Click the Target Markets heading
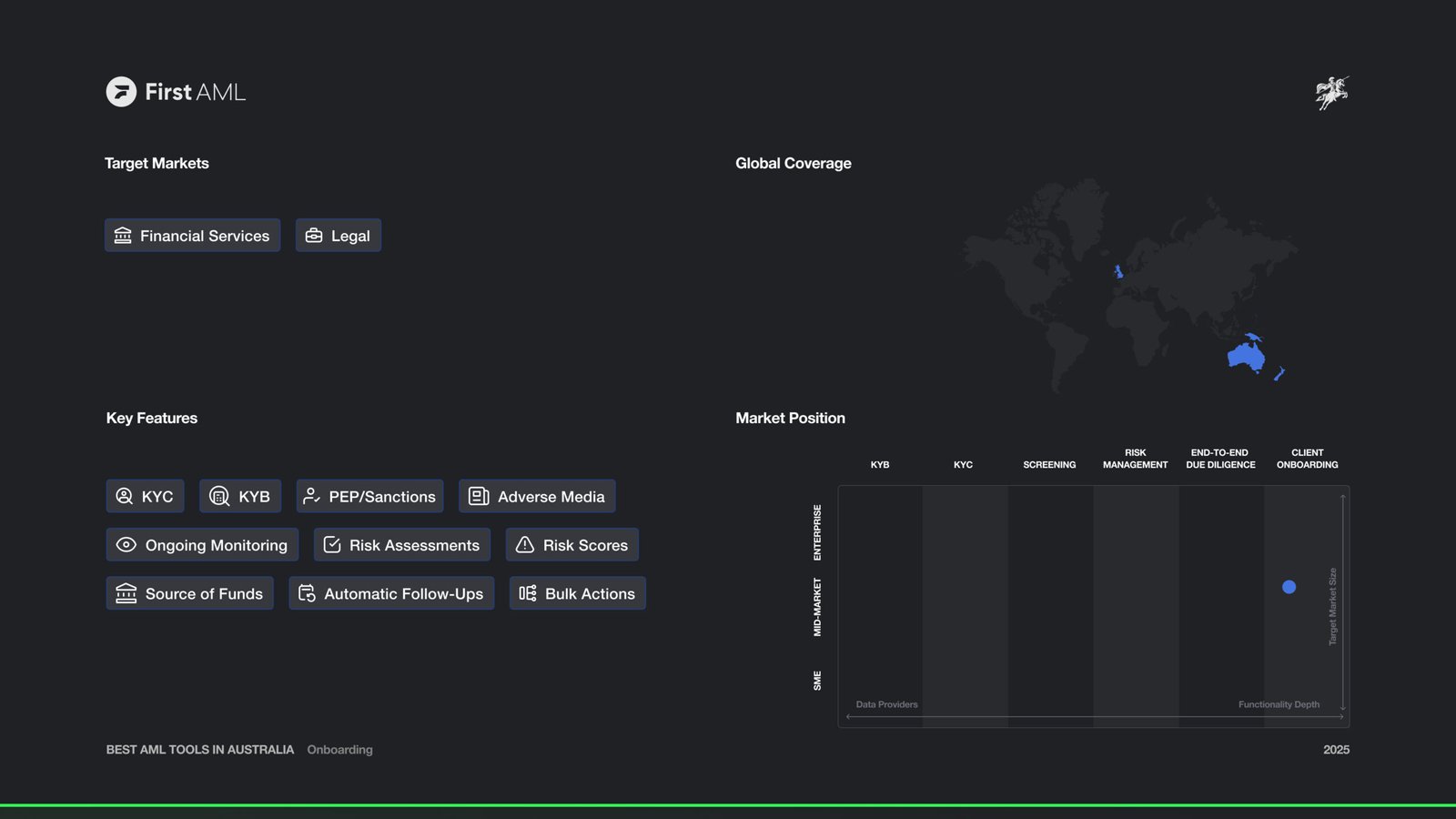This screenshot has width=1456, height=819. [x=157, y=163]
